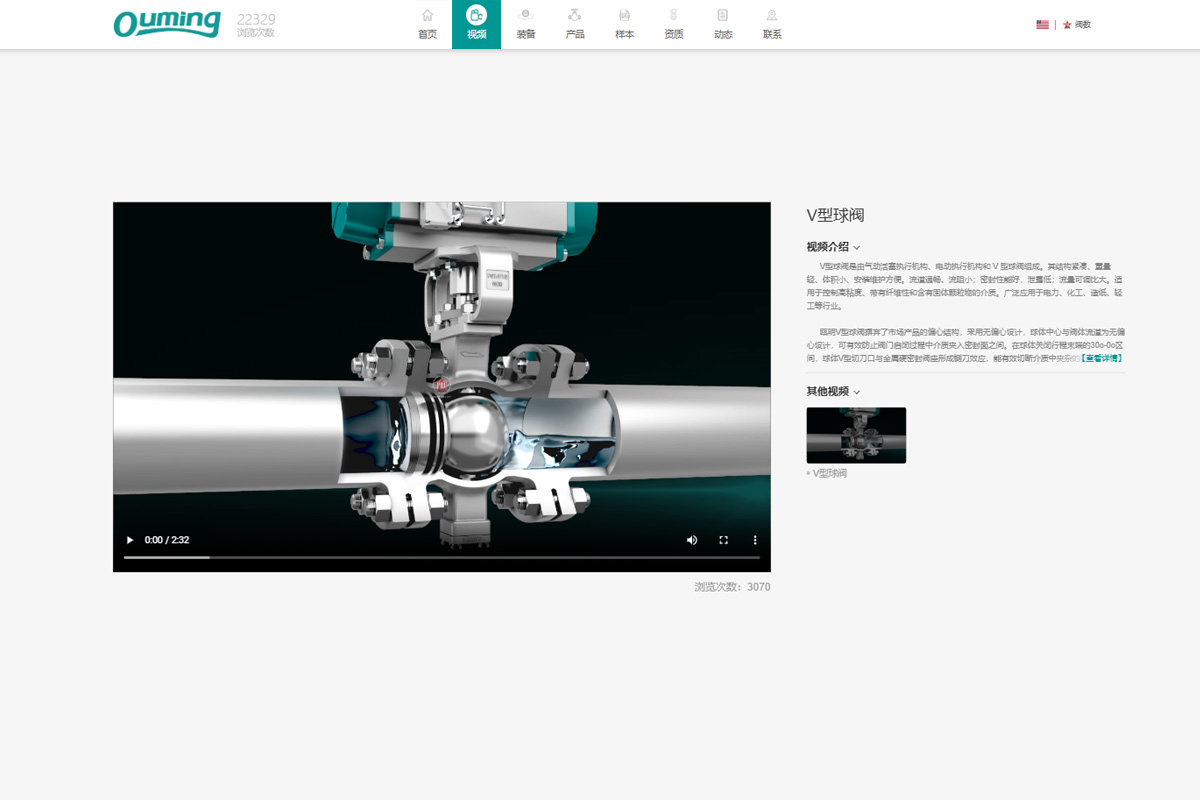Screen dimensions: 1200x800
Task: Play the V型球阀 video
Action: (x=129, y=540)
